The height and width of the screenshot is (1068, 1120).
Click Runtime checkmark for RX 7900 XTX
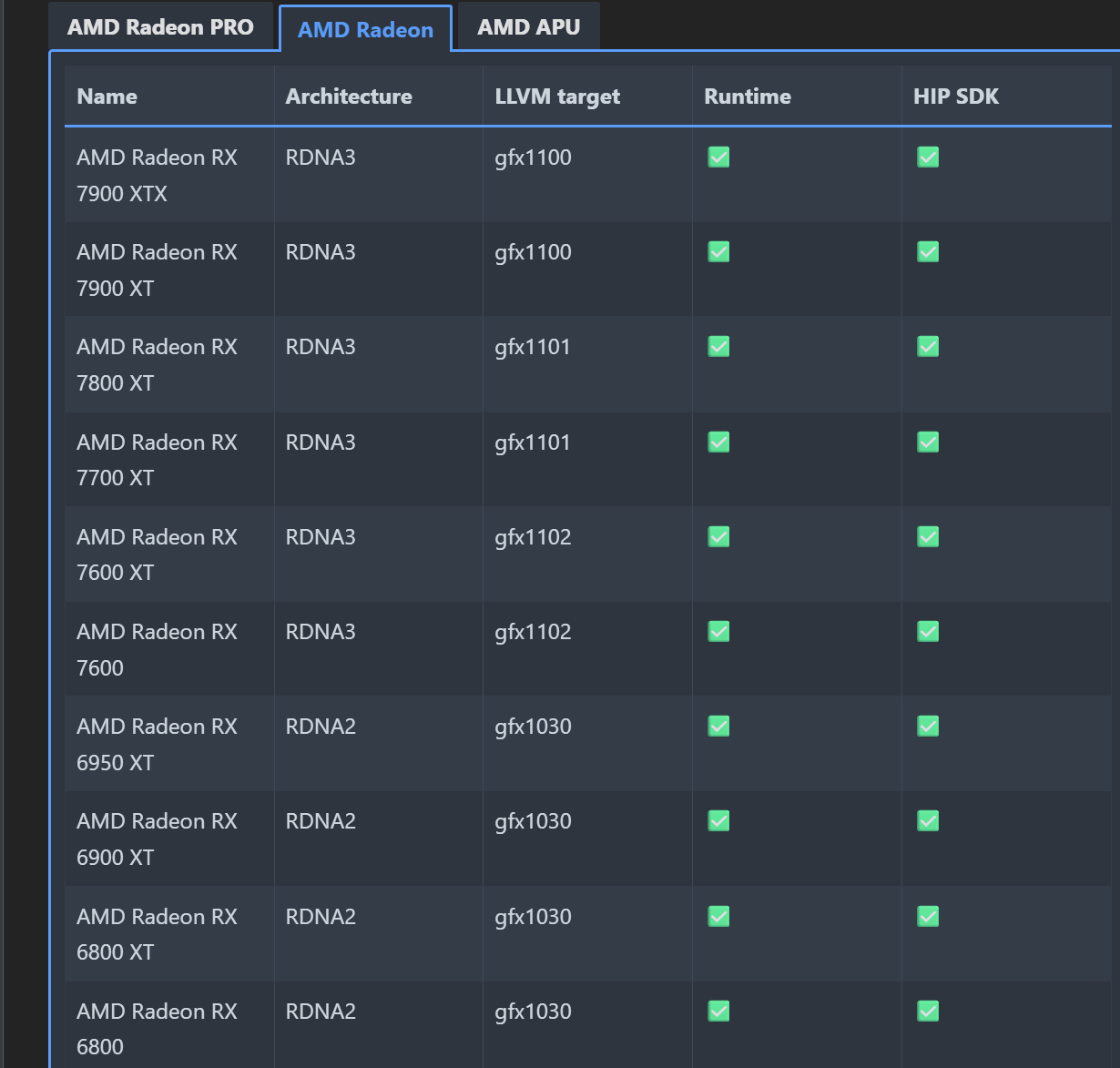point(718,157)
